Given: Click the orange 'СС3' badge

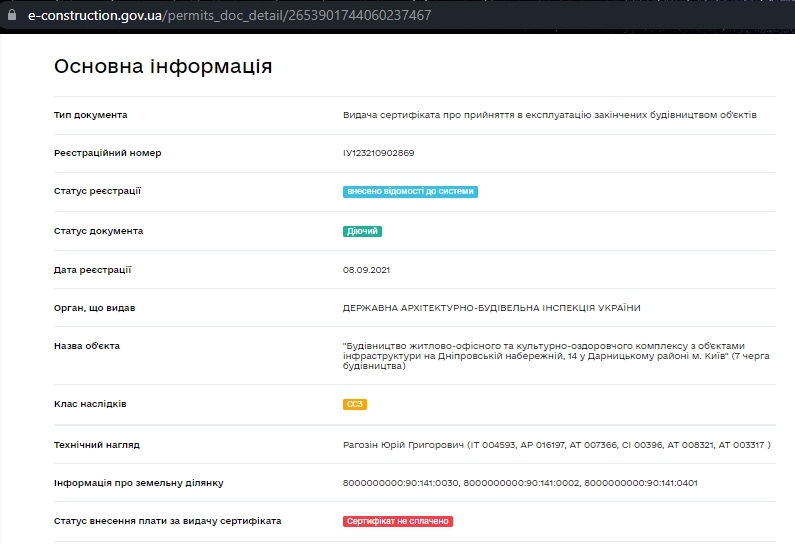Looking at the screenshot, I should coord(354,405).
